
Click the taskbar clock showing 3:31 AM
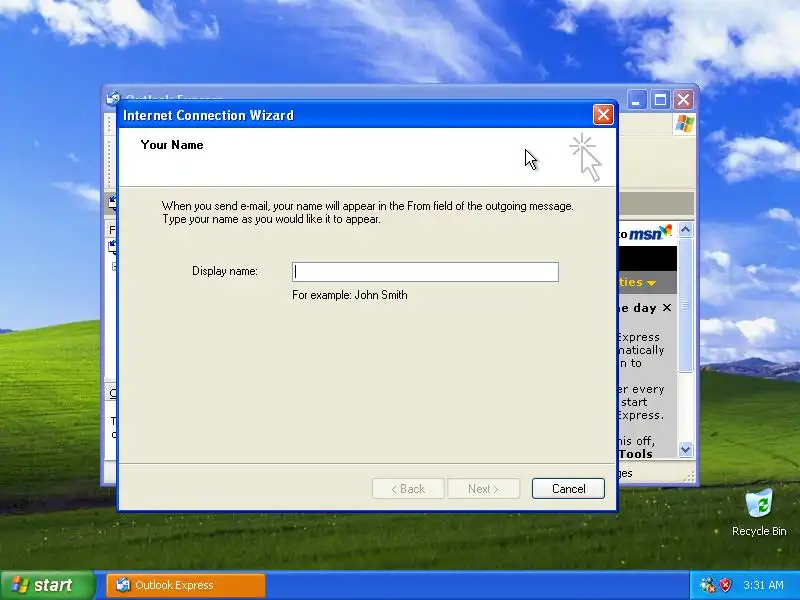point(763,585)
